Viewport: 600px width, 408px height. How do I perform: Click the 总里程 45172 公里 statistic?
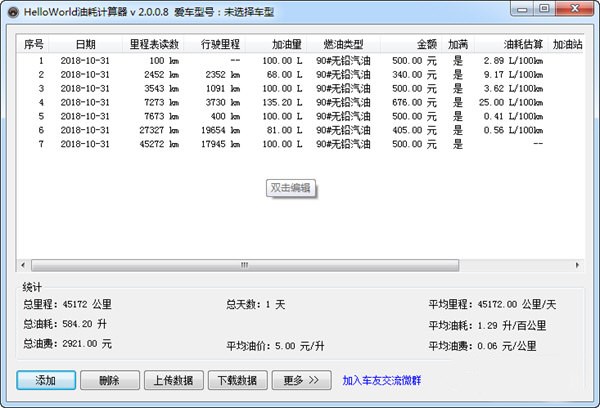pos(67,304)
